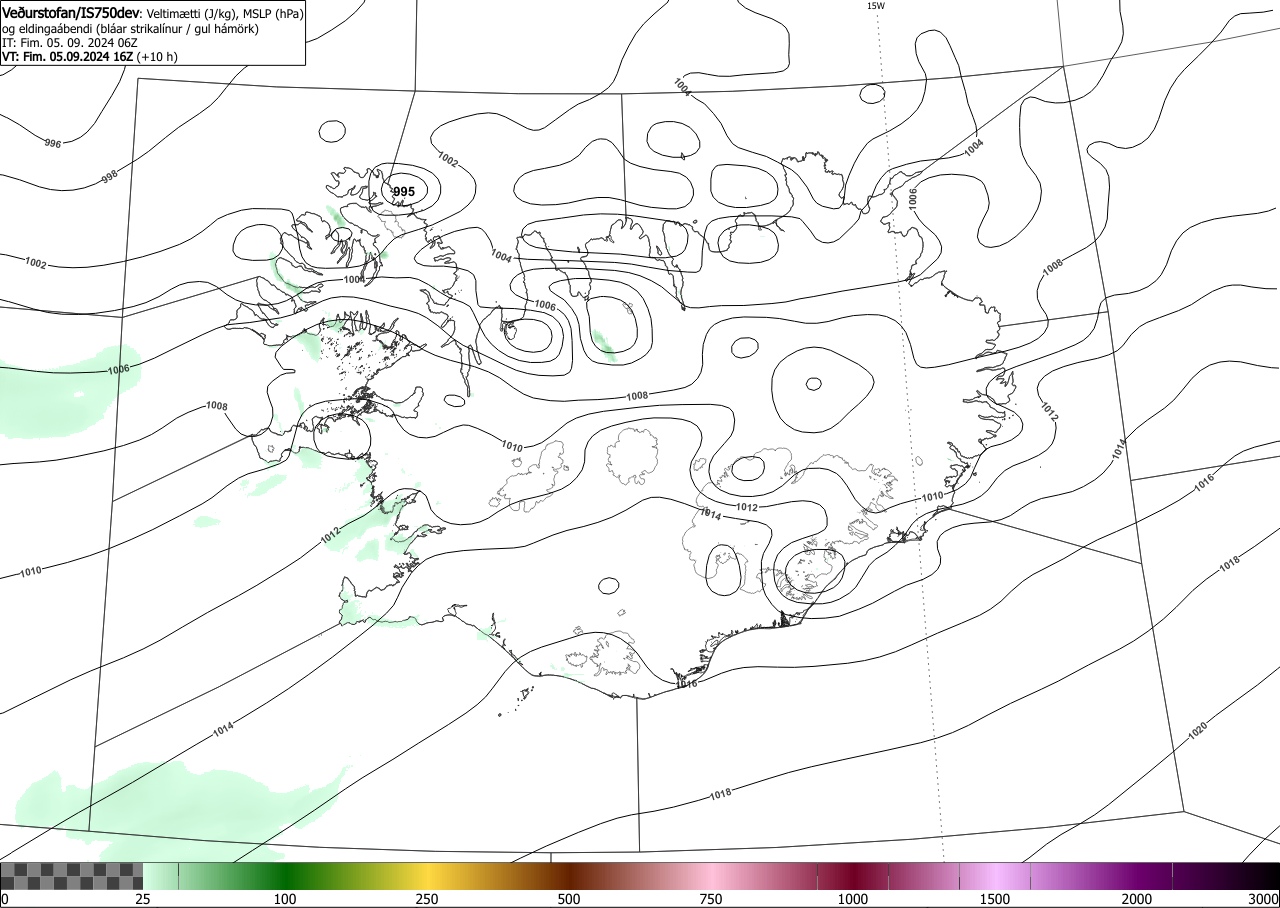This screenshot has height=908, width=1280.
Task: Click the 'og eldingaábendi' legend line
Action: click(130, 29)
